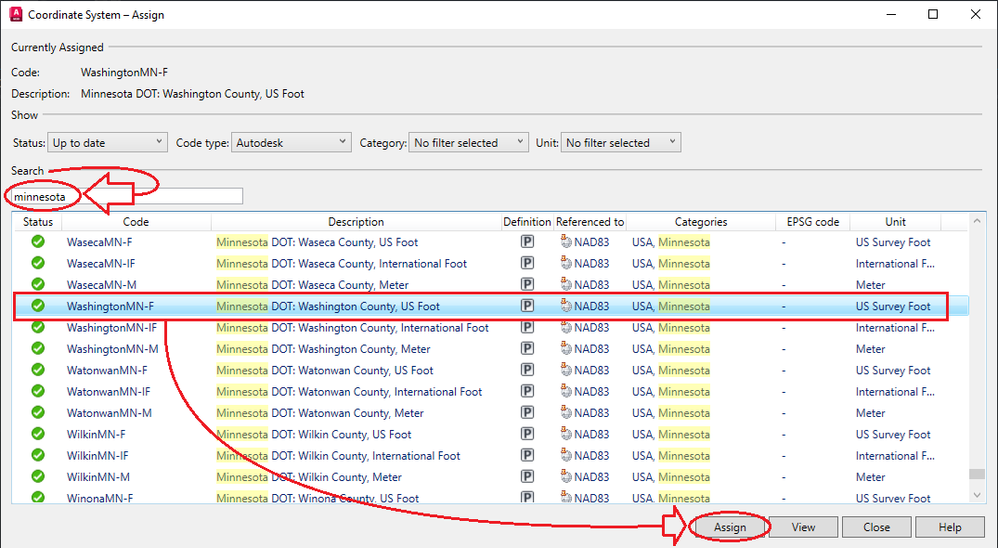Click the green status check of WashingtonMN-IF
The image size is (998, 548).
coord(38,327)
